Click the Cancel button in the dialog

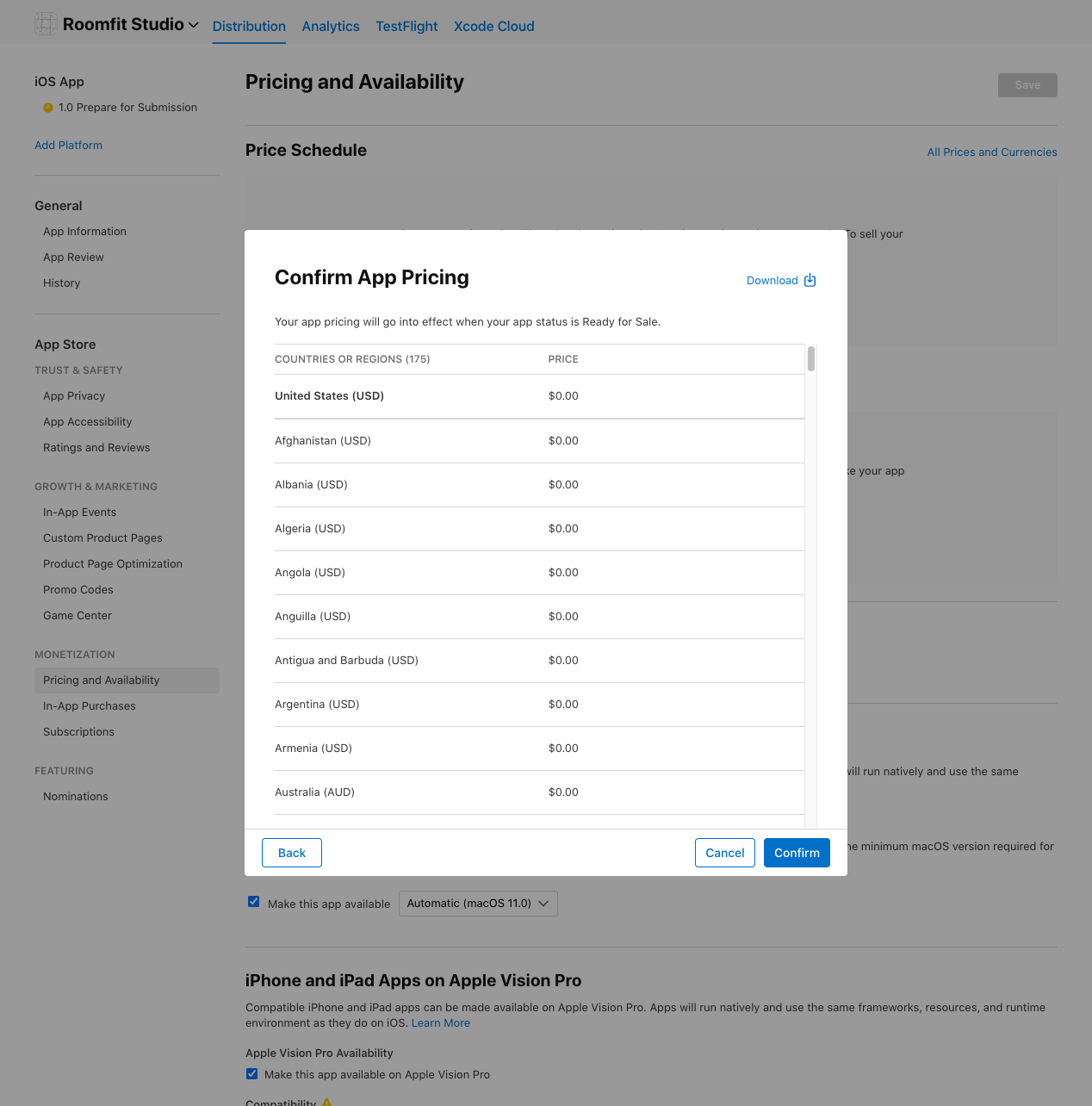[724, 853]
